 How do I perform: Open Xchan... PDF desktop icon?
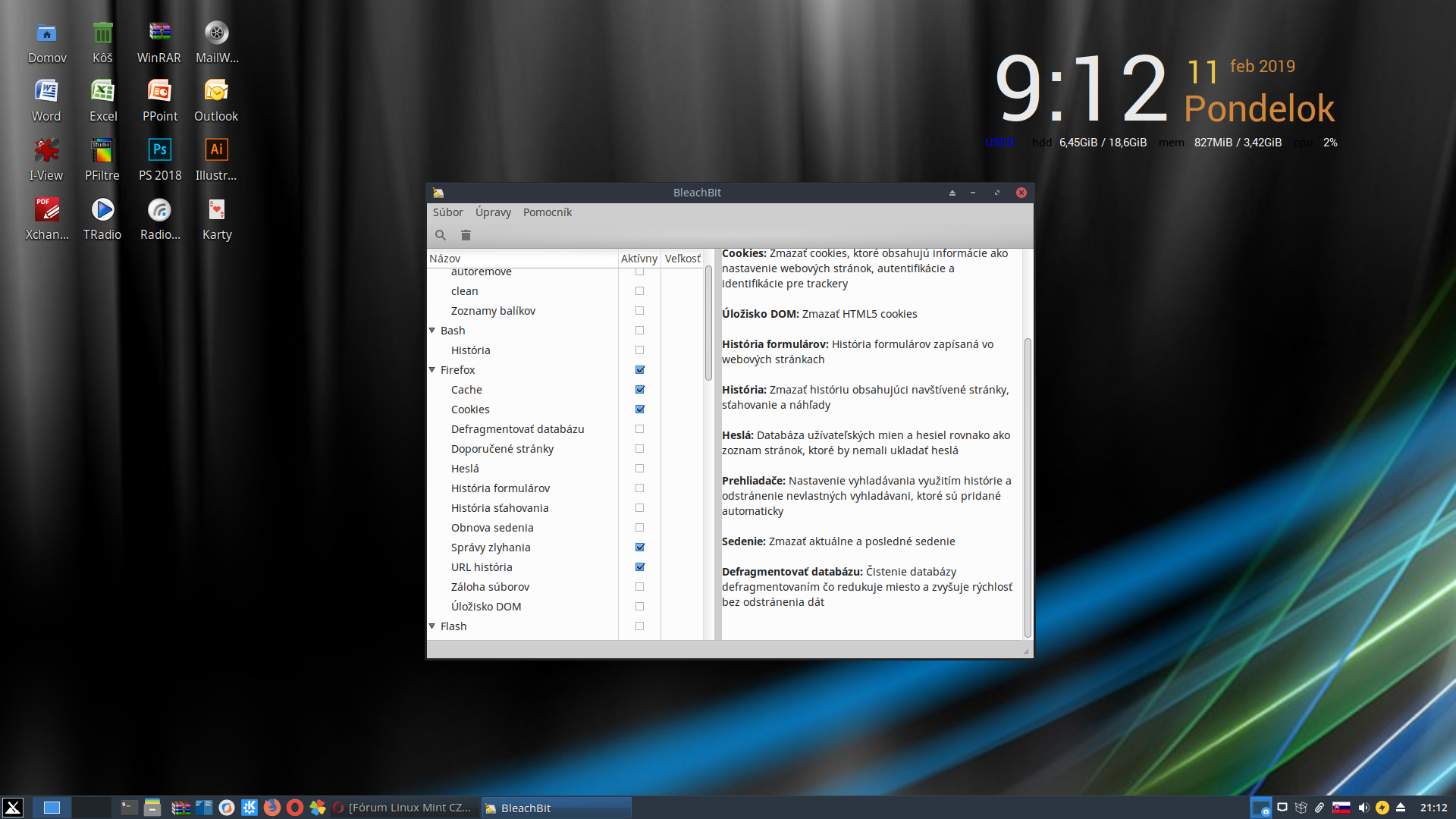click(x=47, y=220)
